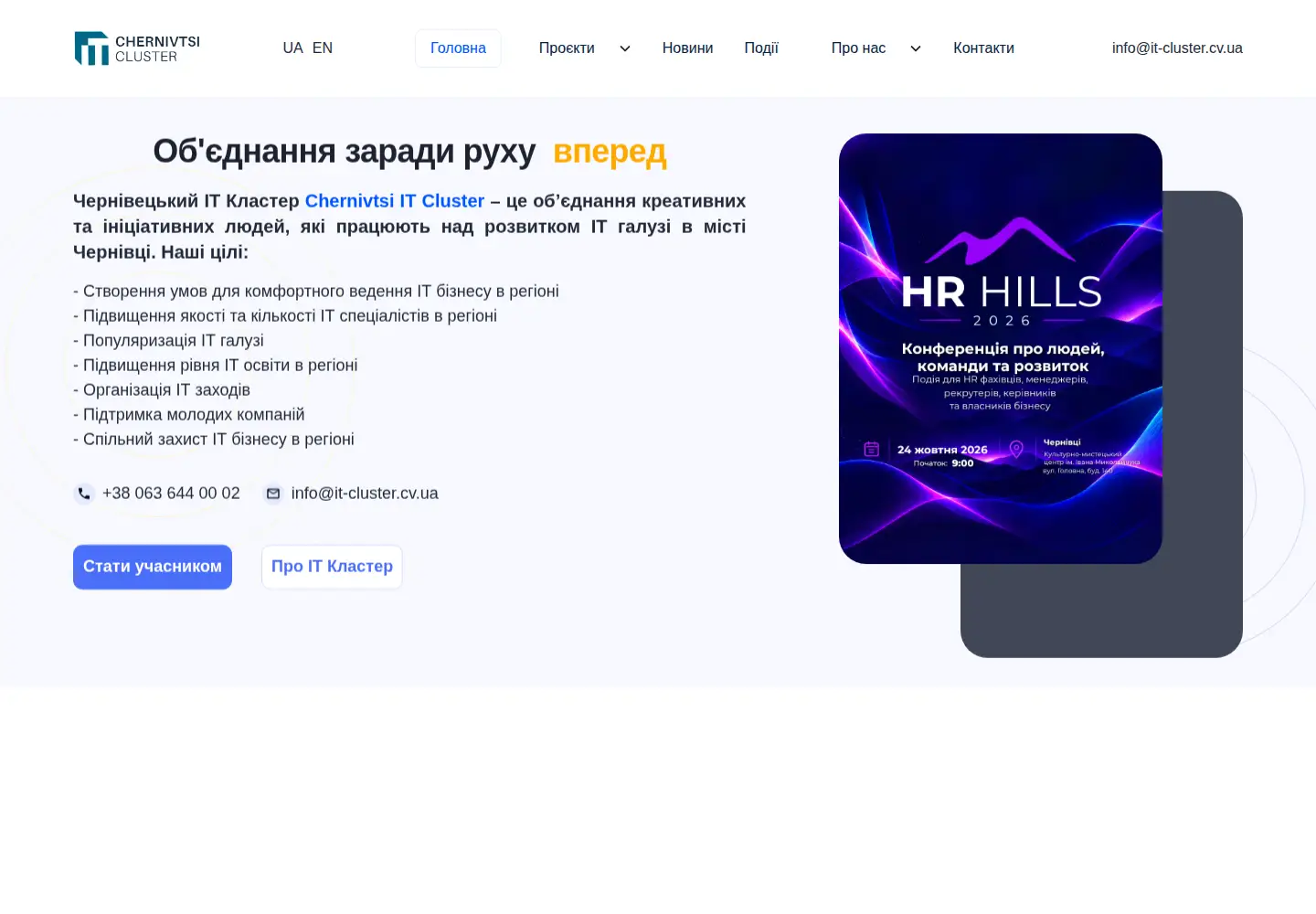The width and height of the screenshot is (1316, 914).
Task: Click the goal 'Популяризація IT галузі'
Action: [x=168, y=341]
